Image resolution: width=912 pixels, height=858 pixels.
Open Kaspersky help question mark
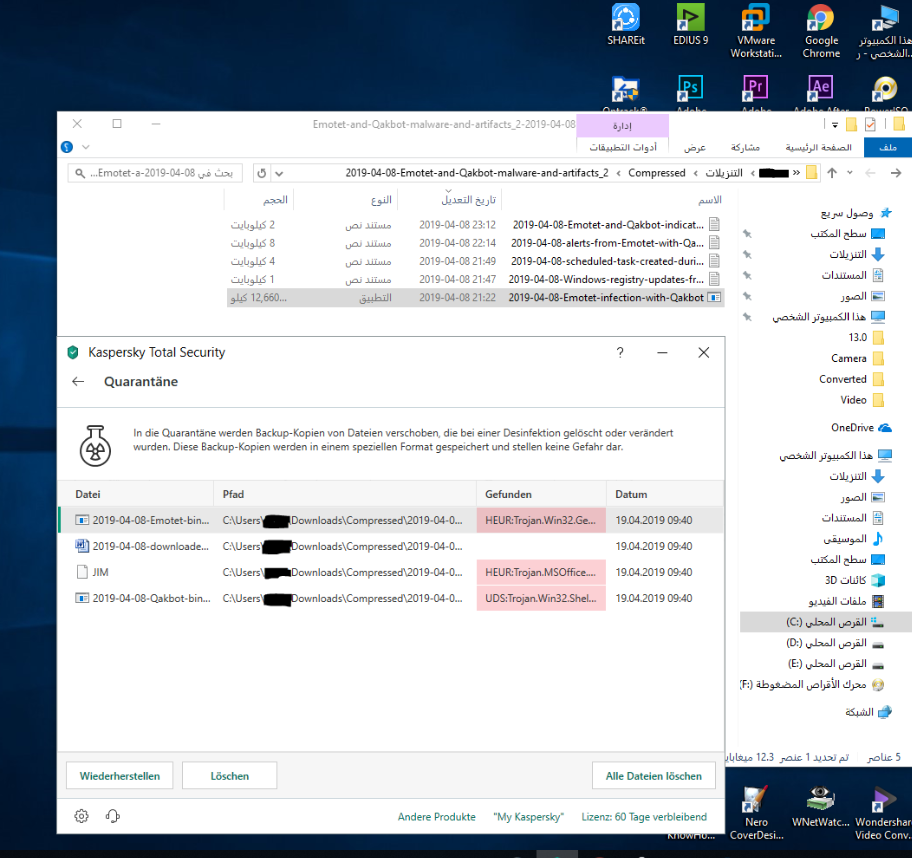pos(620,353)
